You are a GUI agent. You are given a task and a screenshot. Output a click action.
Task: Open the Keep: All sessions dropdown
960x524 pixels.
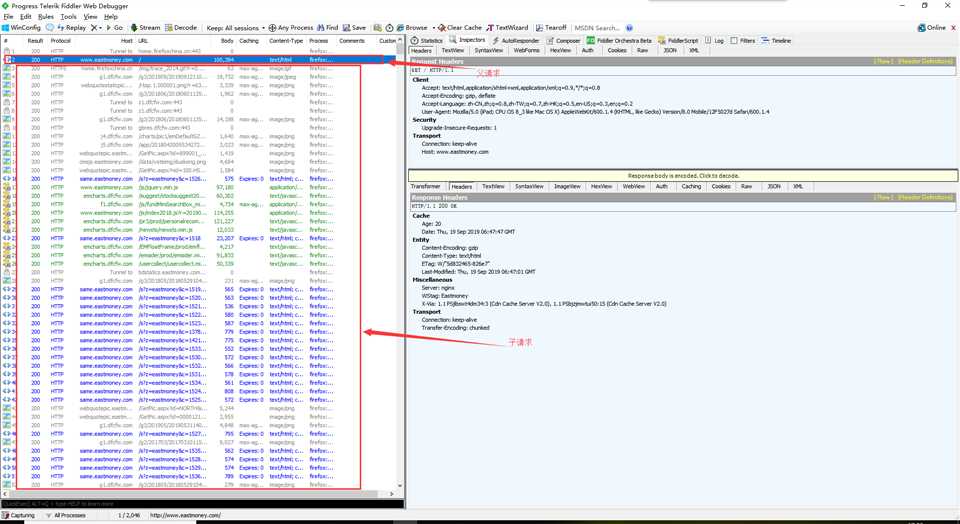(236, 28)
